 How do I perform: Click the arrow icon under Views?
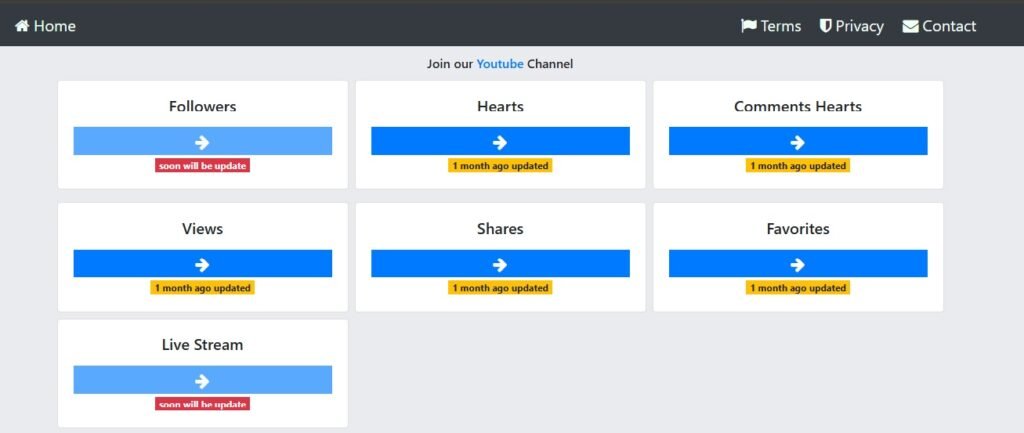tap(202, 264)
